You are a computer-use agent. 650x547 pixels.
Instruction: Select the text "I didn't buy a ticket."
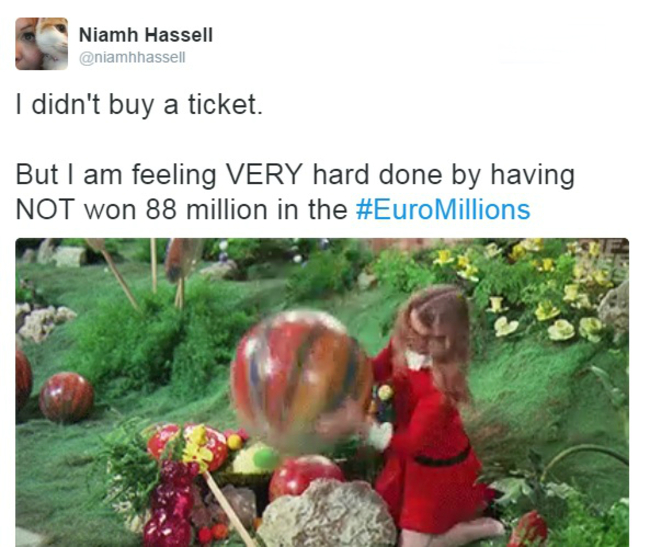(139, 104)
